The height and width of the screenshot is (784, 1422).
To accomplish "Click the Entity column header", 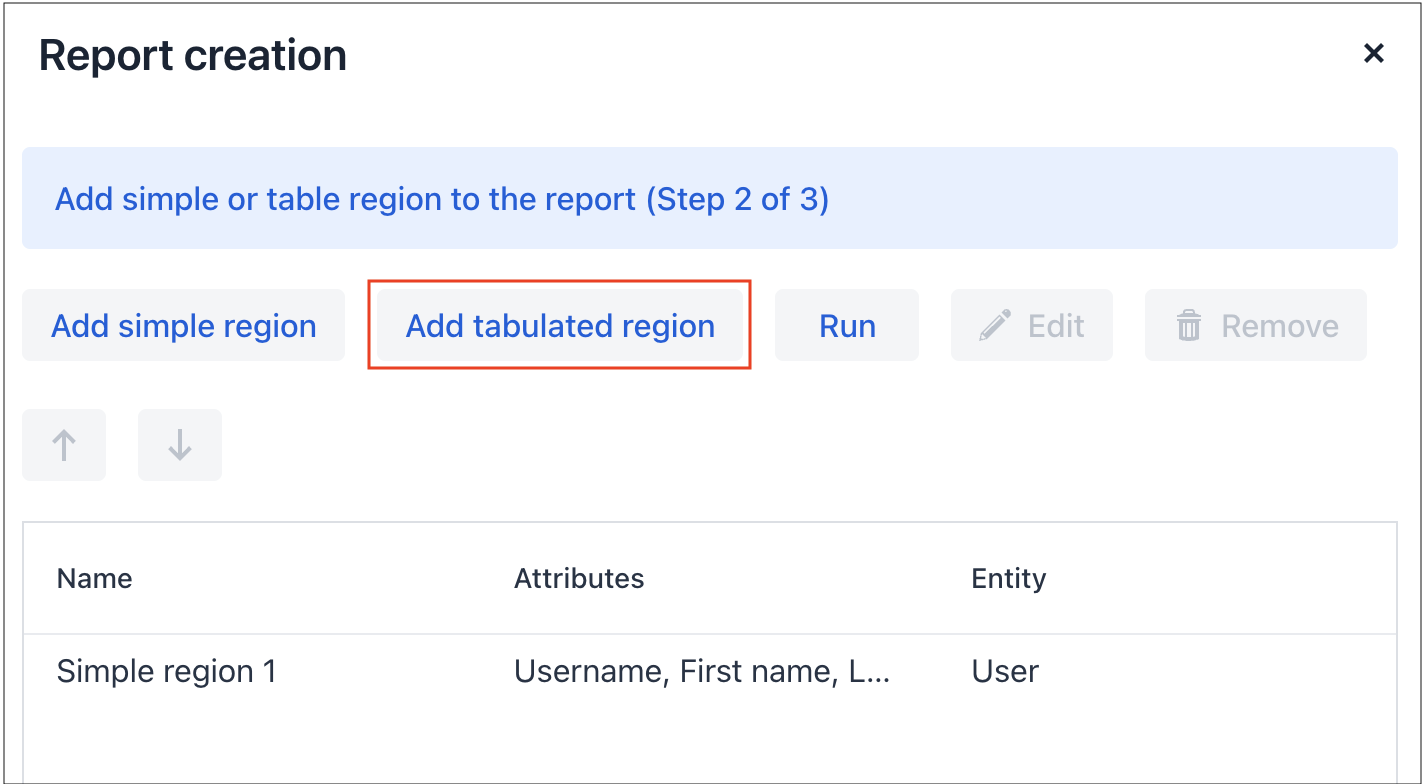I will (x=1008, y=578).
